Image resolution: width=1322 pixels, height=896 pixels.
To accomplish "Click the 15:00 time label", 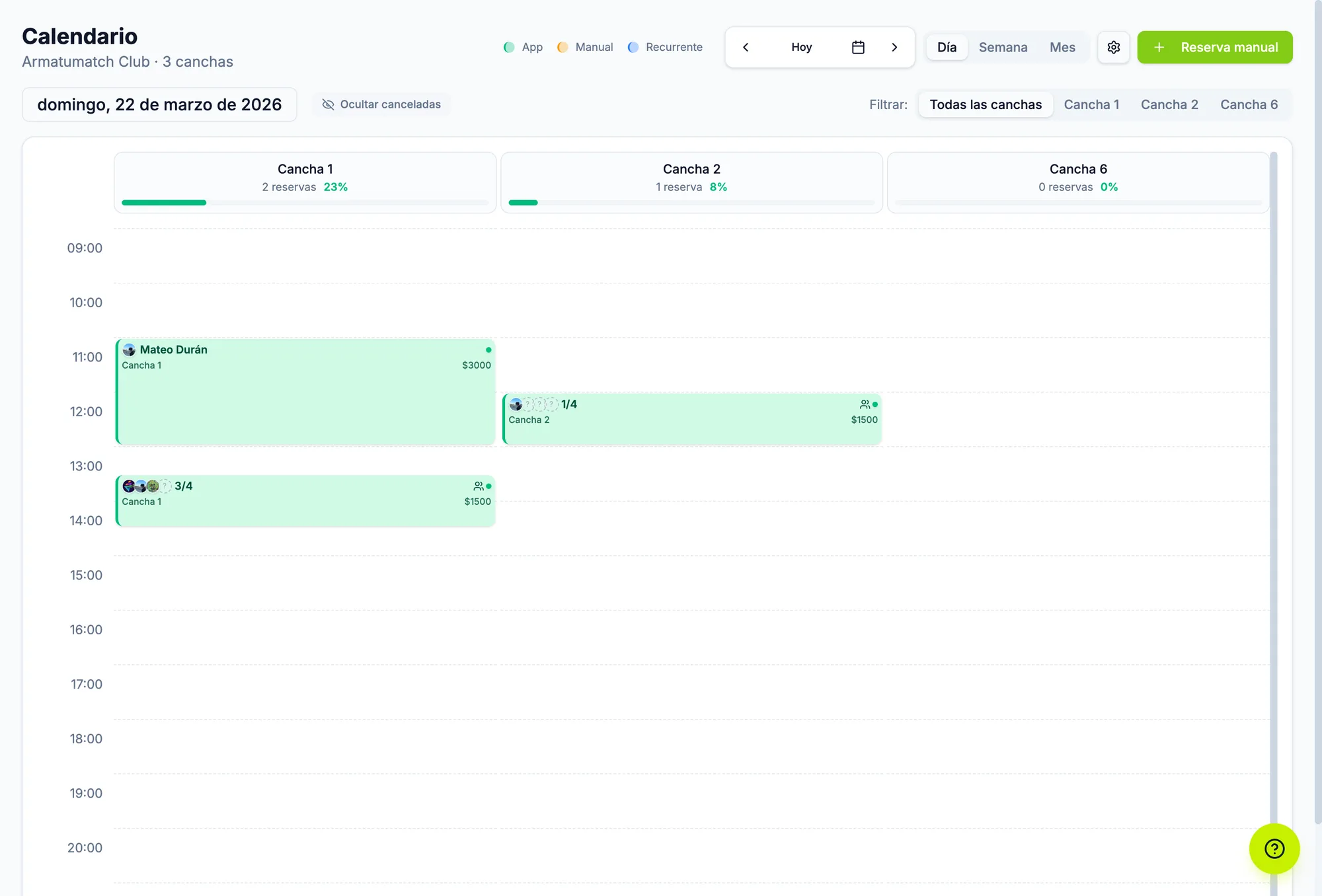I will point(86,575).
